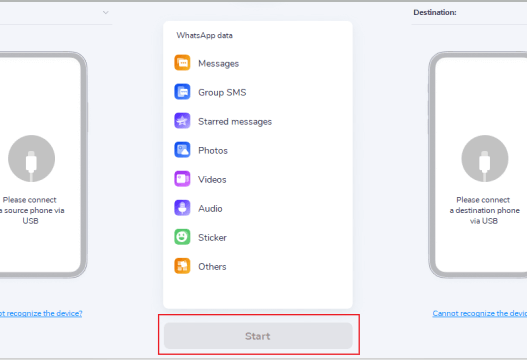Click the blue Group SMS icon

pyautogui.click(x=182, y=92)
